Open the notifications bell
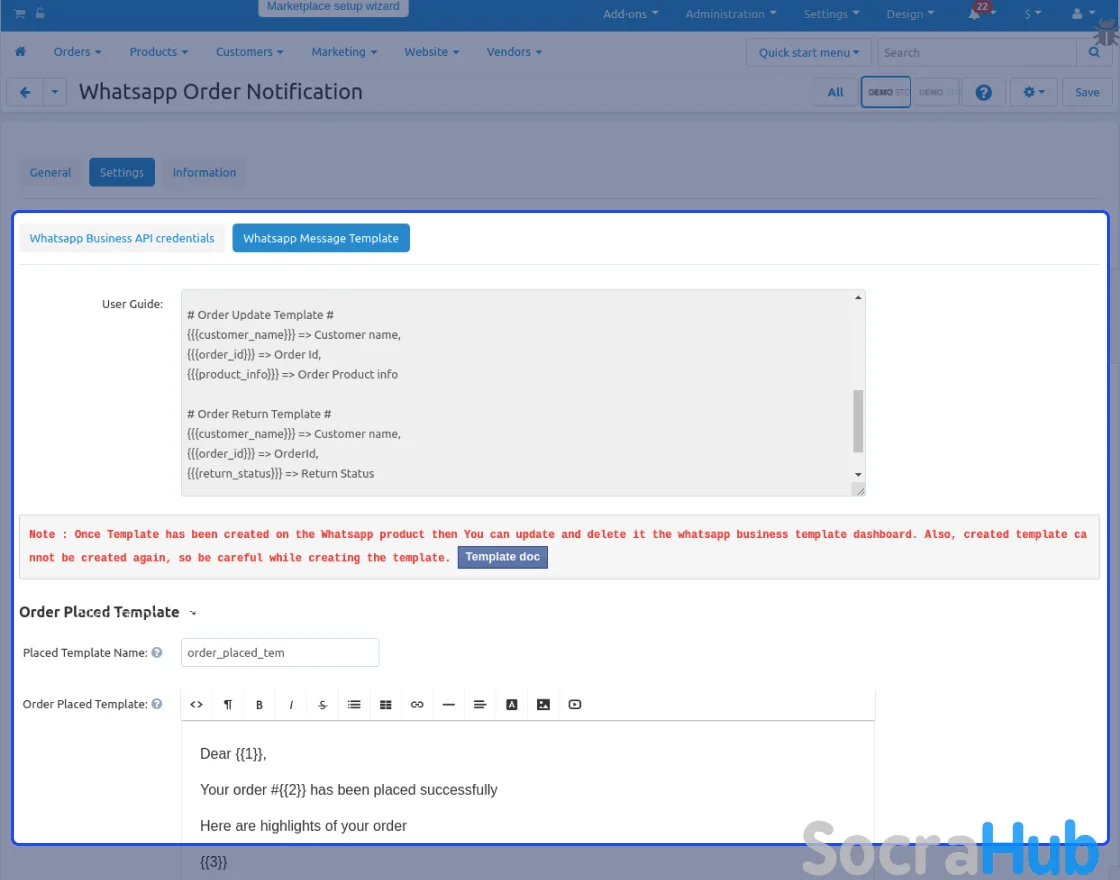Screen dimensions: 1120x880 pyautogui.click(x=974, y=14)
